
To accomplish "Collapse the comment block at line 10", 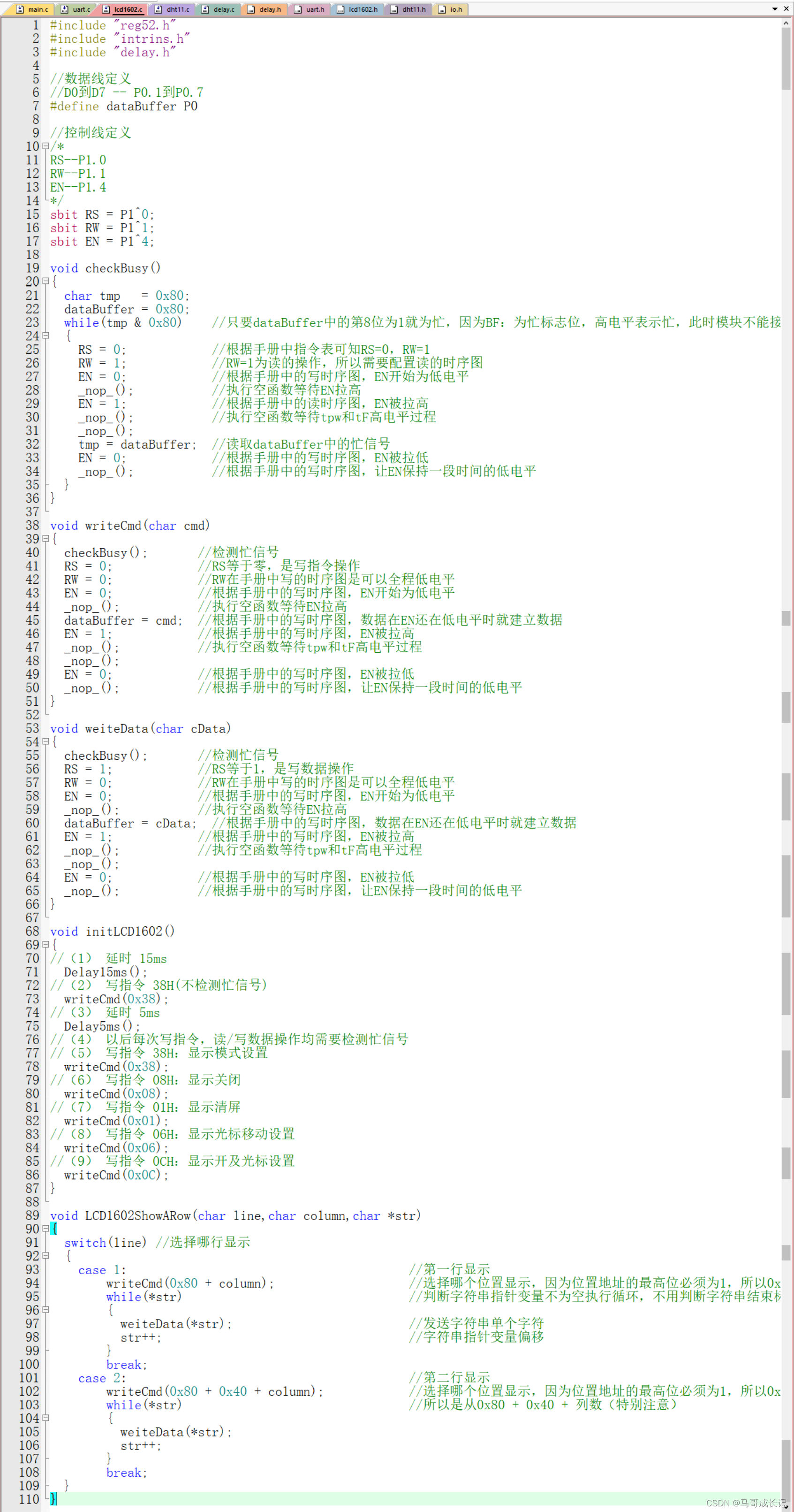I will (46, 146).
